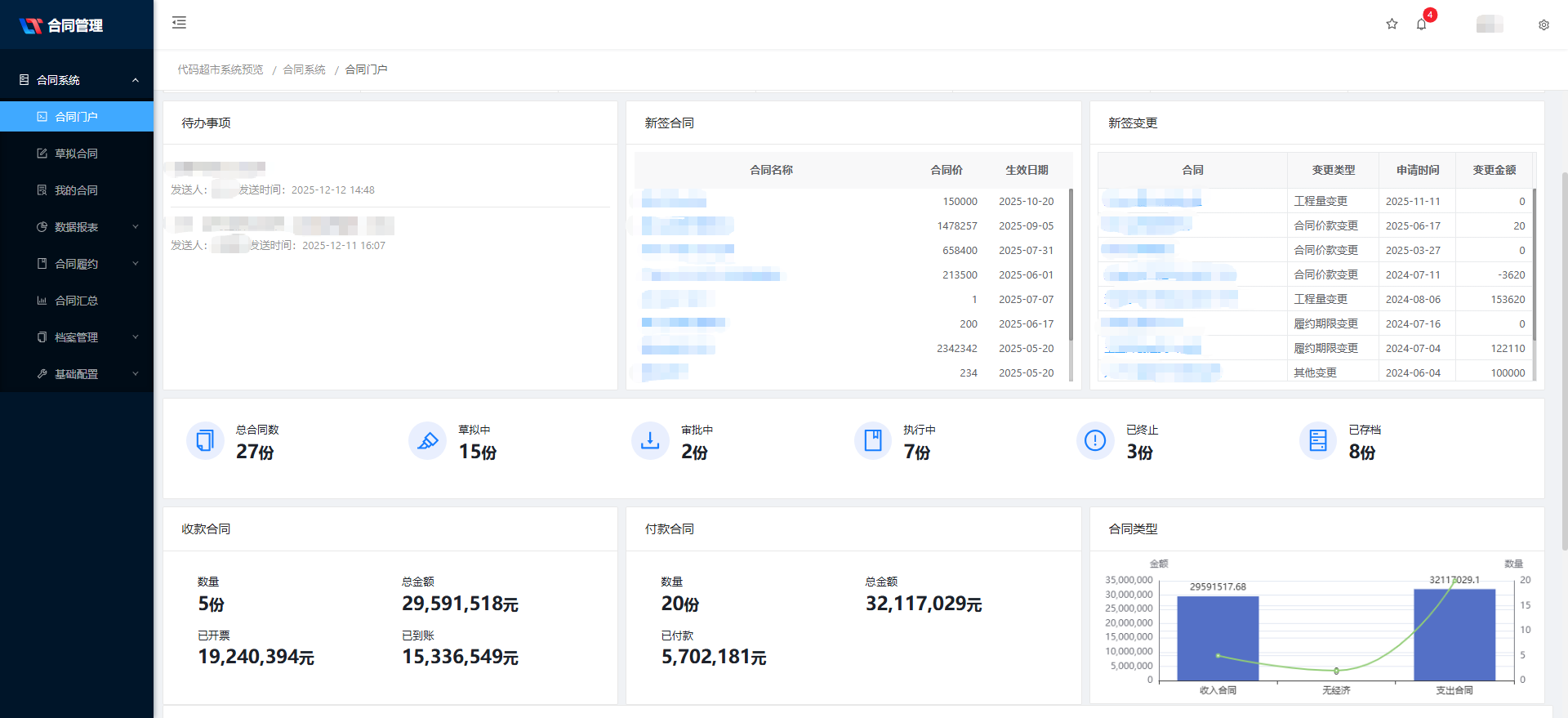Click the star favorites icon
Image resolution: width=1568 pixels, height=718 pixels.
pyautogui.click(x=1392, y=25)
